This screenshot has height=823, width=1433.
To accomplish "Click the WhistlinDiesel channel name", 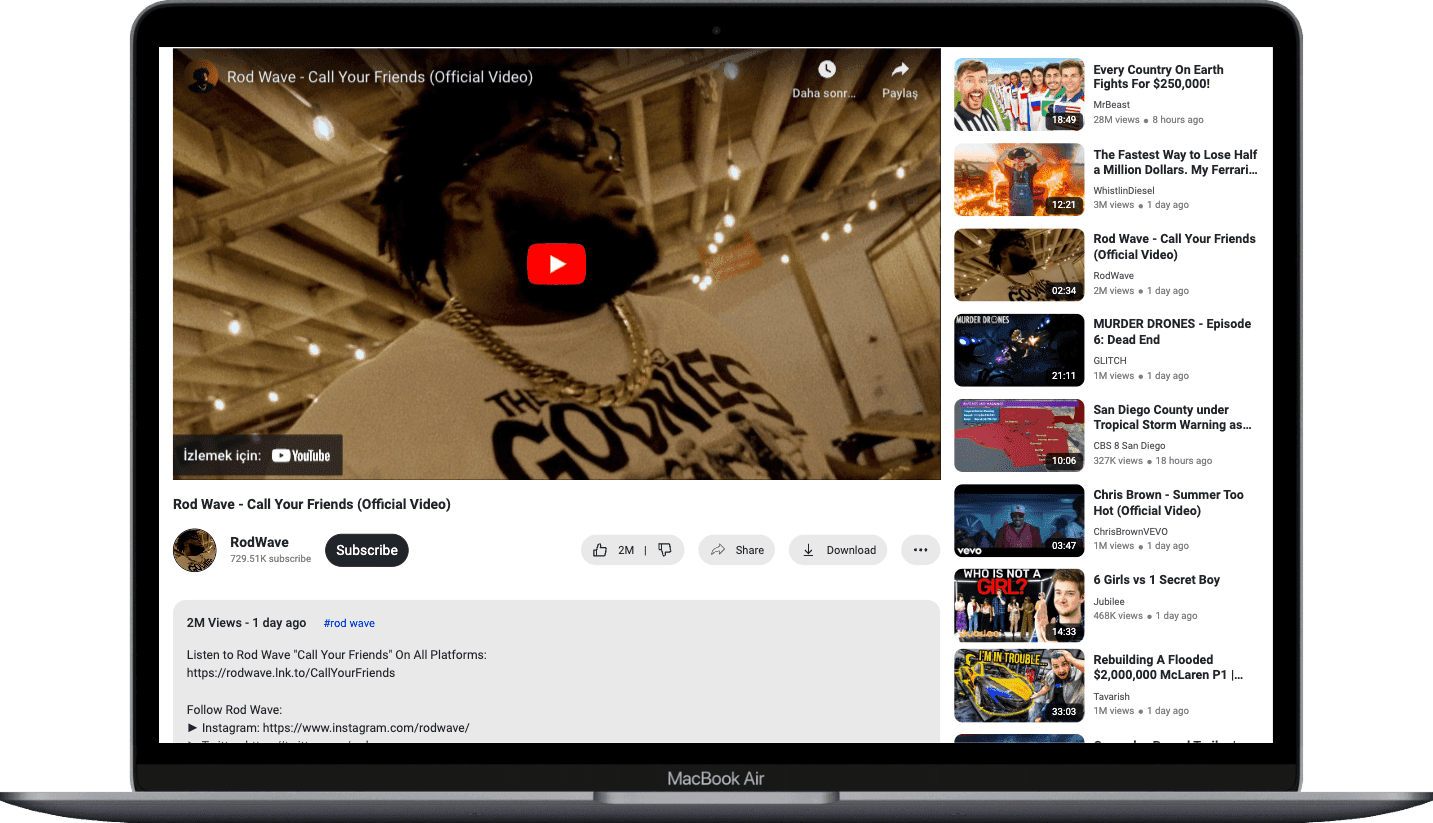I will (1123, 190).
